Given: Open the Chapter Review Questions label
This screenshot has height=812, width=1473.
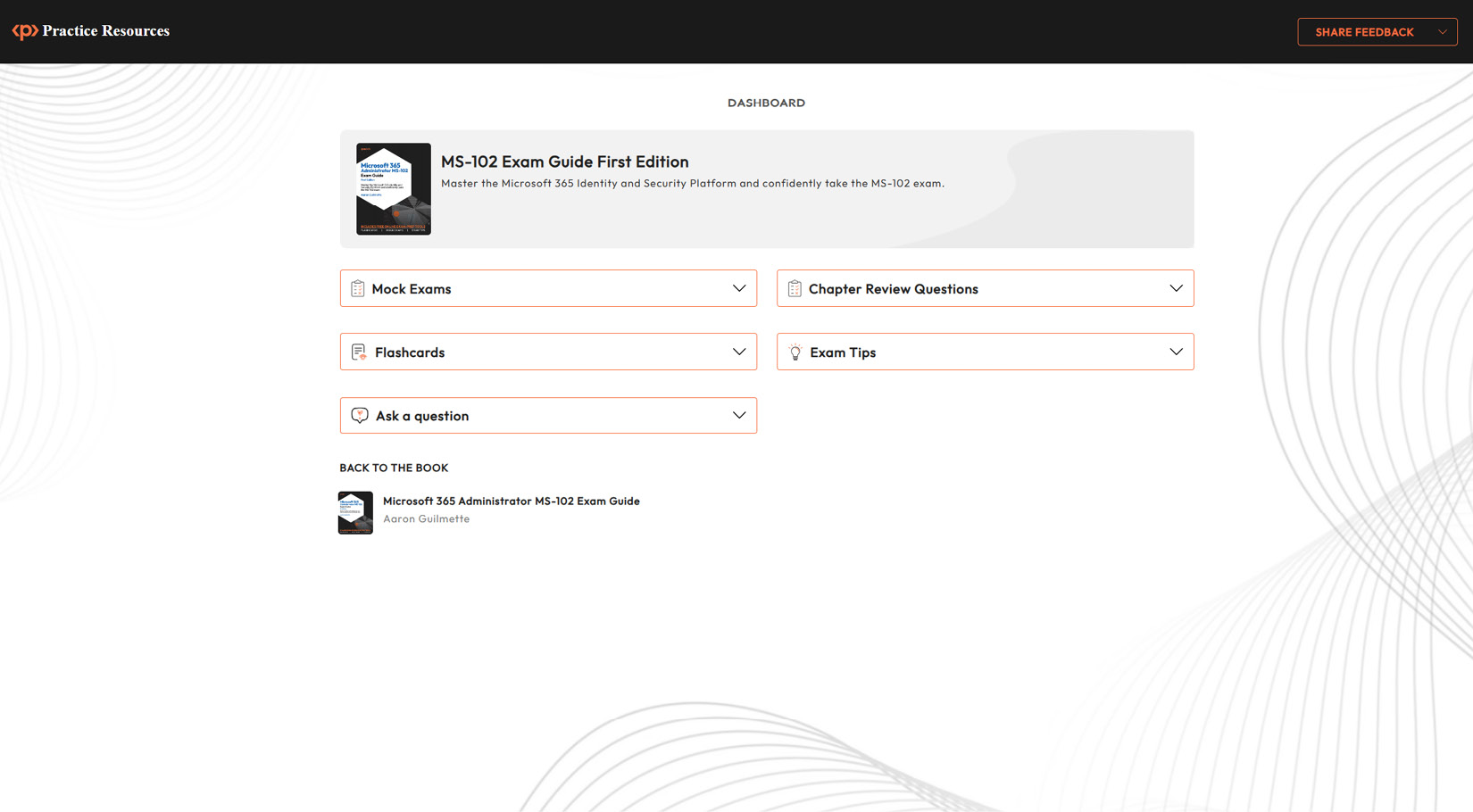Looking at the screenshot, I should coord(894,289).
